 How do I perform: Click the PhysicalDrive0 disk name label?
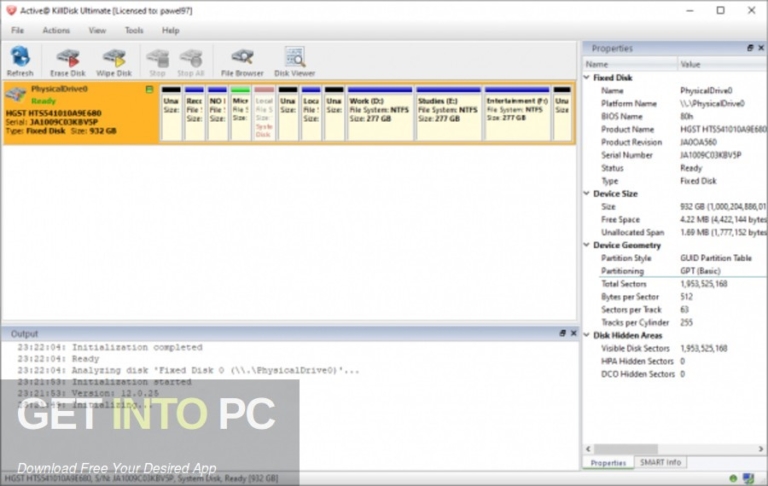pos(59,89)
